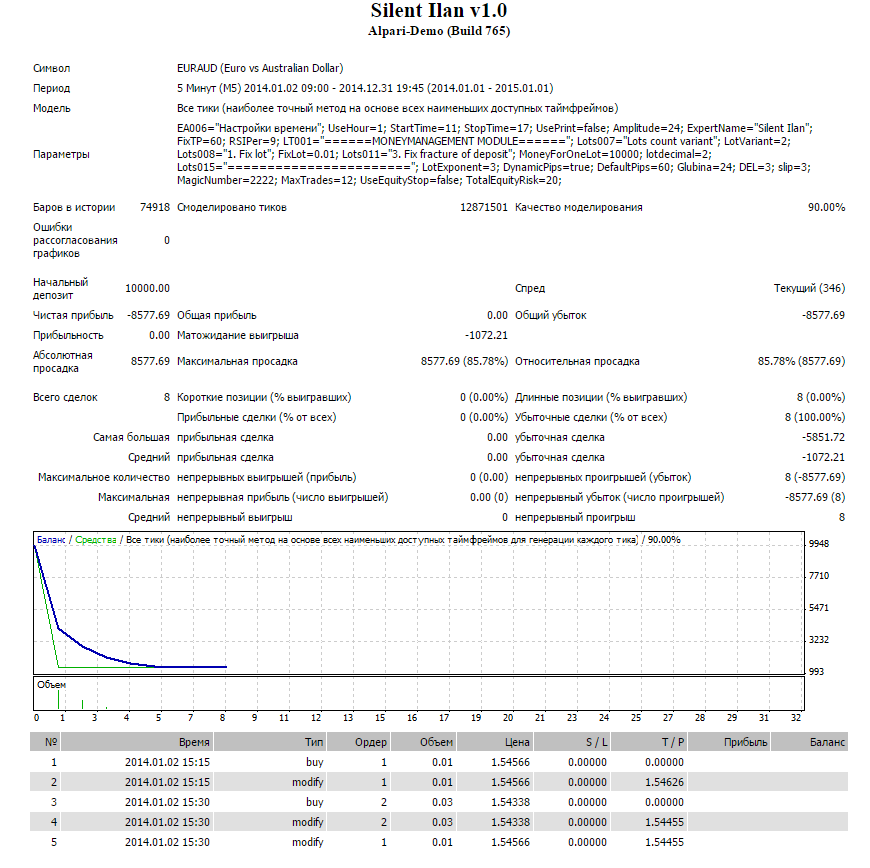
Task: Click the Период label
Action: (51, 88)
